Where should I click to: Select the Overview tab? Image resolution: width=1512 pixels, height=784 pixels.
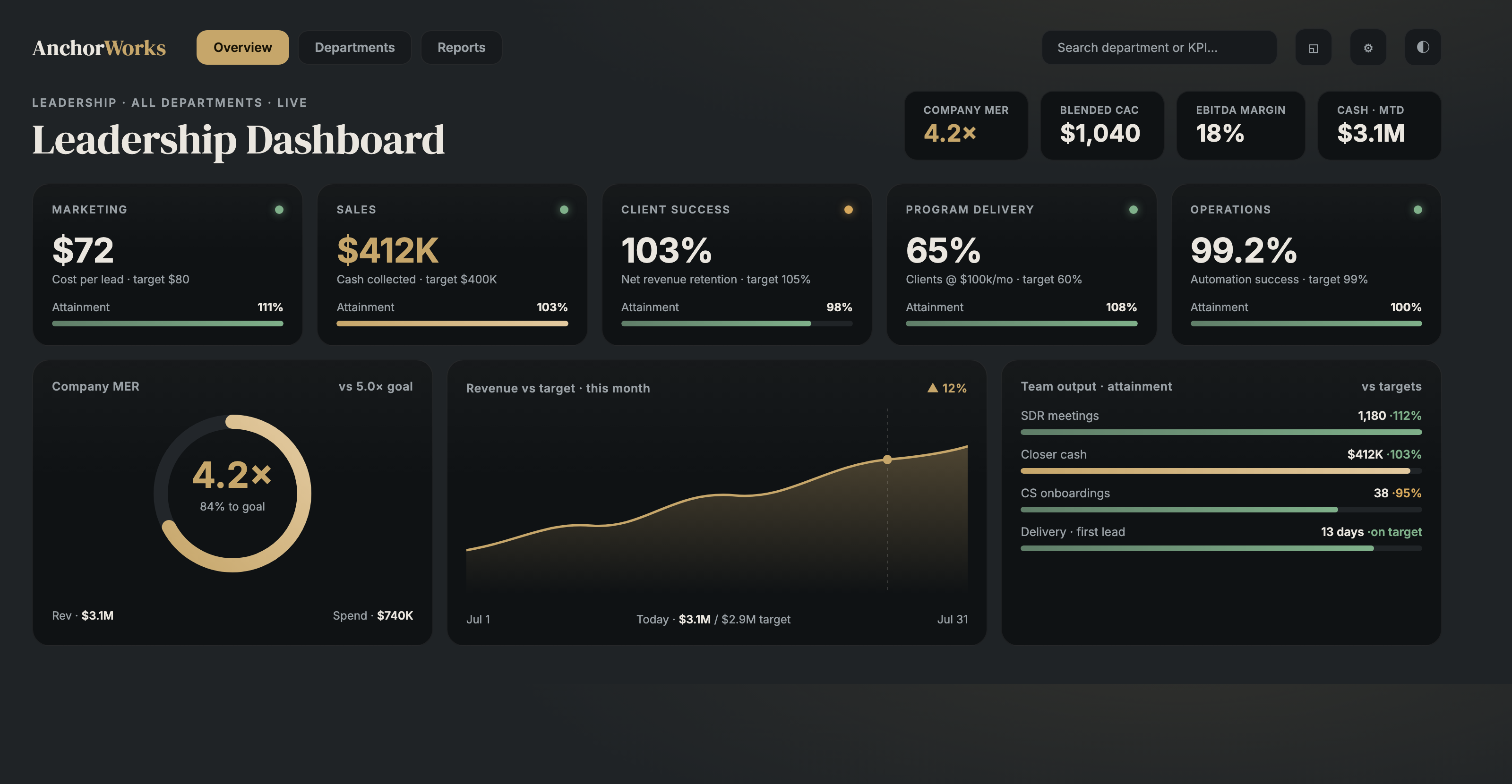(x=242, y=48)
